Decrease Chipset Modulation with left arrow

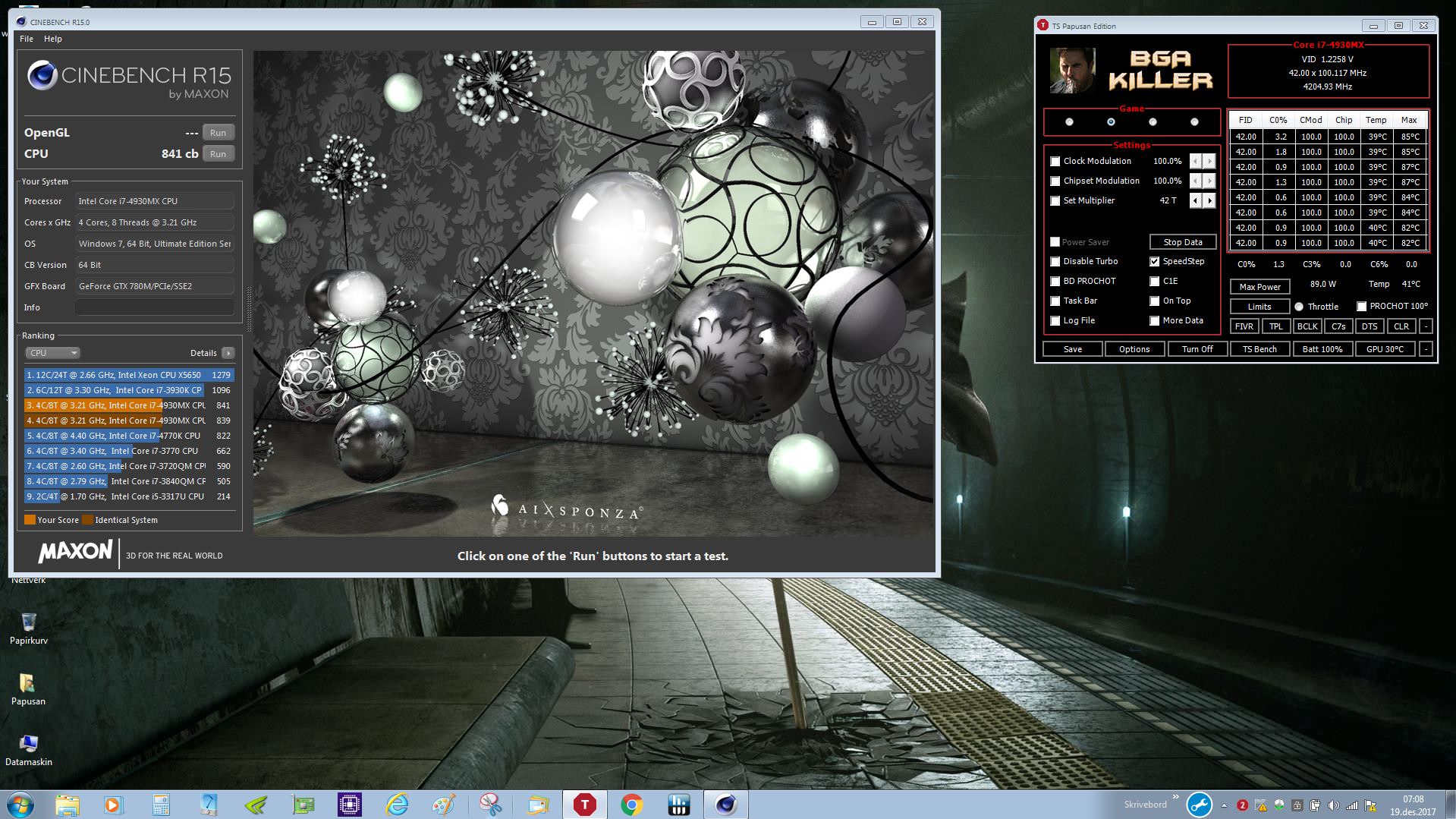click(1196, 181)
